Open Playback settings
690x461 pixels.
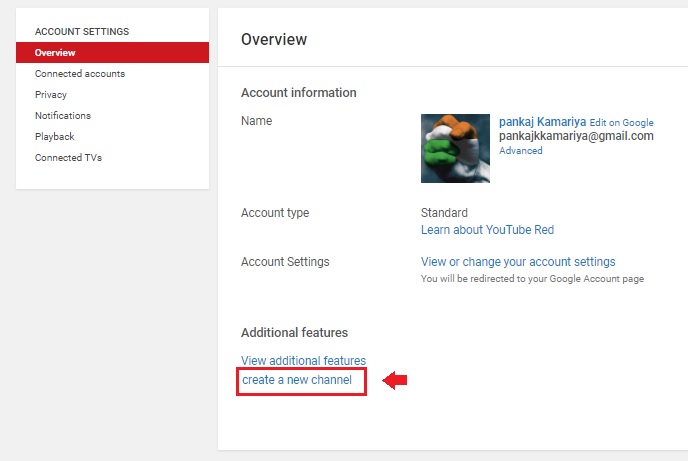point(55,136)
